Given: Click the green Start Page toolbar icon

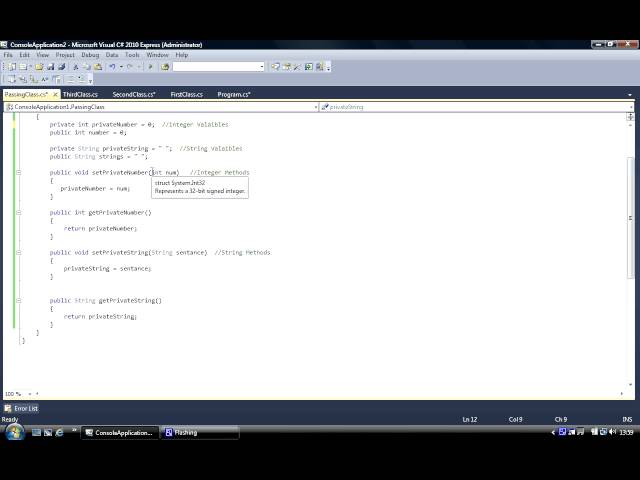Looking at the screenshot, I should tap(309, 67).
